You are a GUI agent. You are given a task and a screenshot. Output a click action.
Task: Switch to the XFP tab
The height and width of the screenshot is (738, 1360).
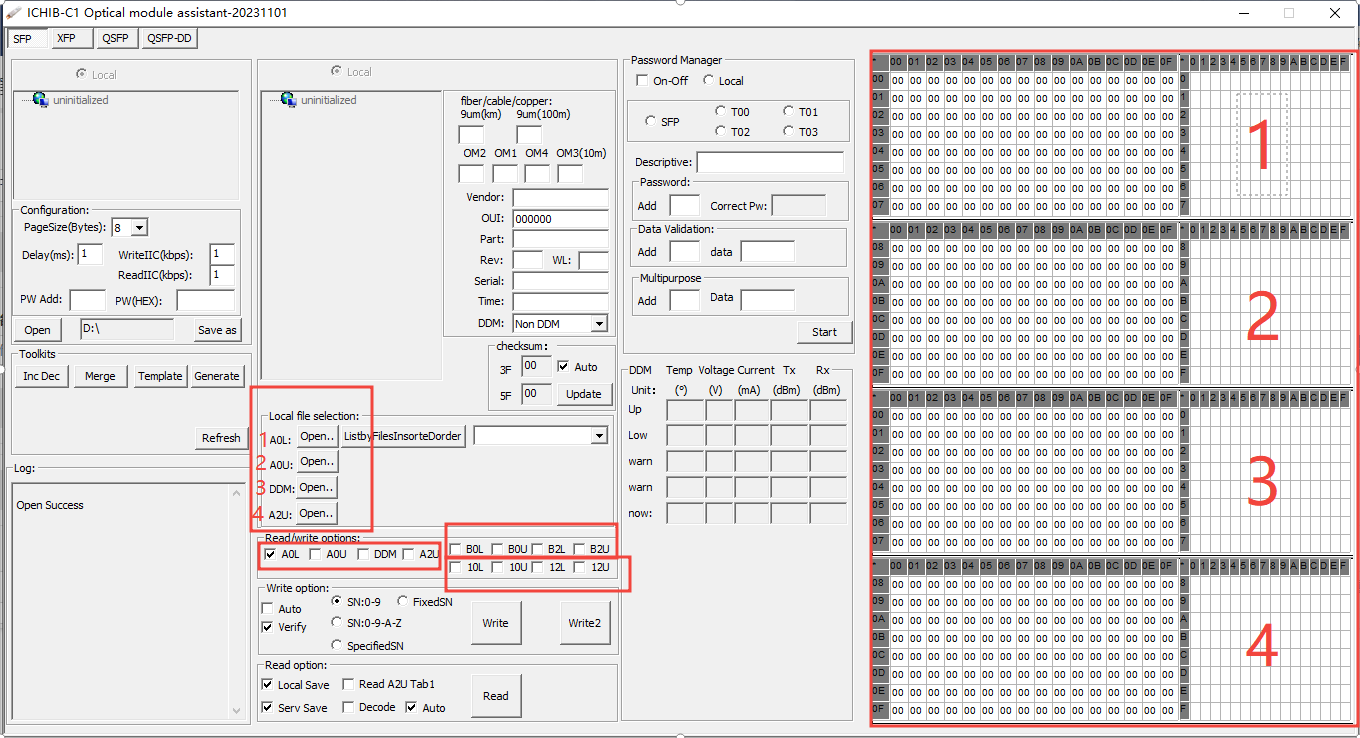click(x=70, y=37)
